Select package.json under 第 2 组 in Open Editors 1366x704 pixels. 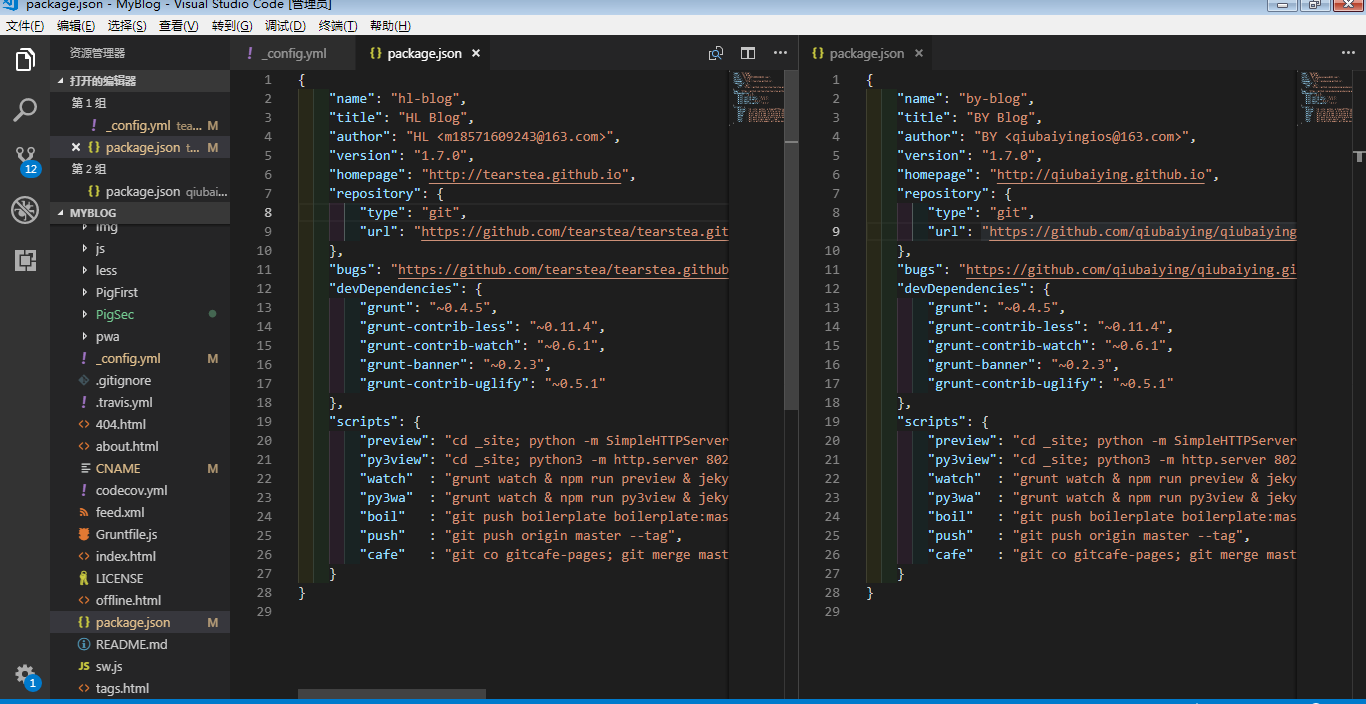140,191
